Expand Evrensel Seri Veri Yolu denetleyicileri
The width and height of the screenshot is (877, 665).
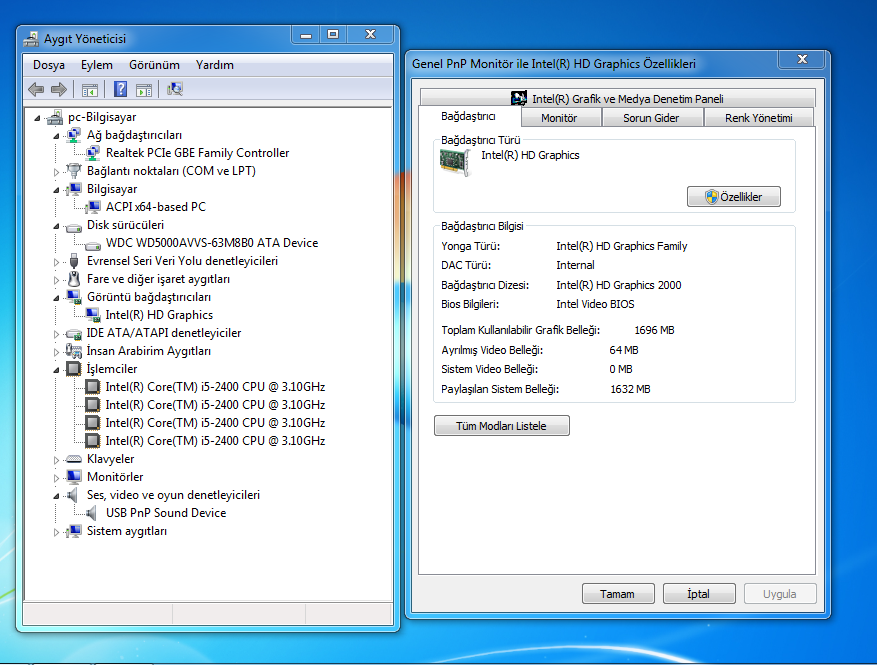(x=56, y=262)
